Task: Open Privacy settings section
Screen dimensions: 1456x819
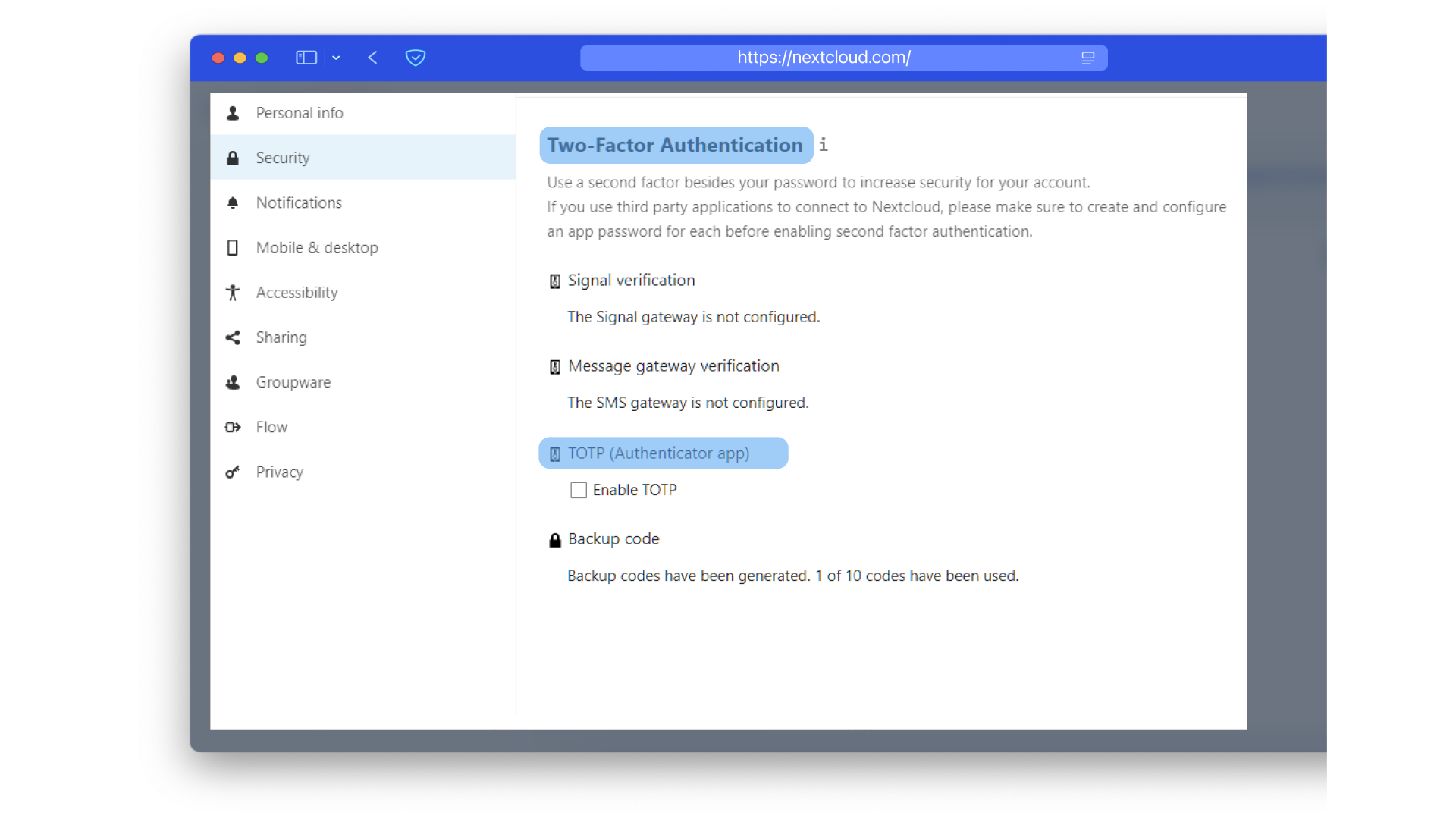Action: (x=362, y=472)
